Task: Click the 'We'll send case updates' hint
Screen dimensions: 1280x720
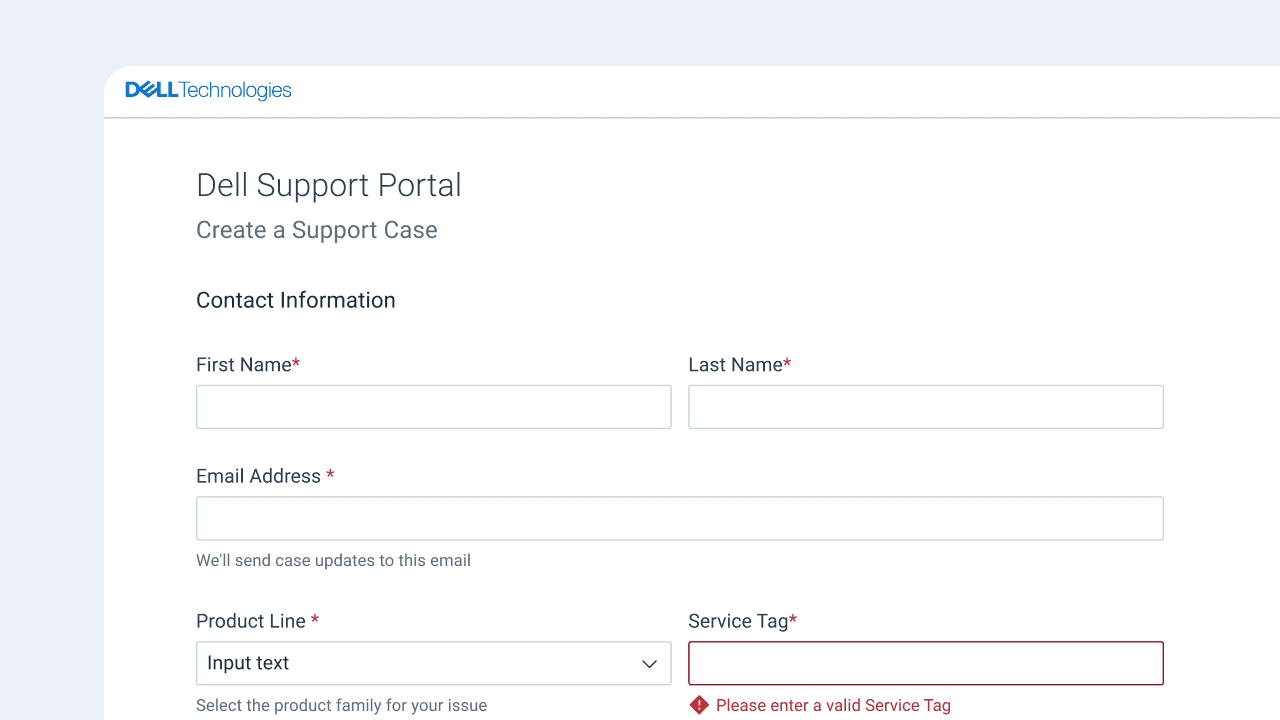Action: [333, 560]
